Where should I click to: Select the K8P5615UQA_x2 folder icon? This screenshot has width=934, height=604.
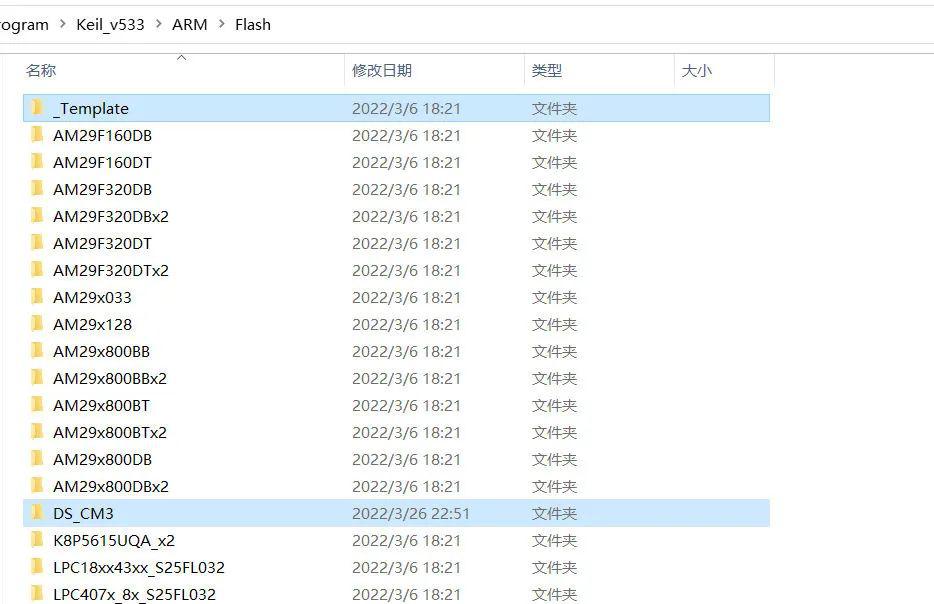[x=37, y=540]
